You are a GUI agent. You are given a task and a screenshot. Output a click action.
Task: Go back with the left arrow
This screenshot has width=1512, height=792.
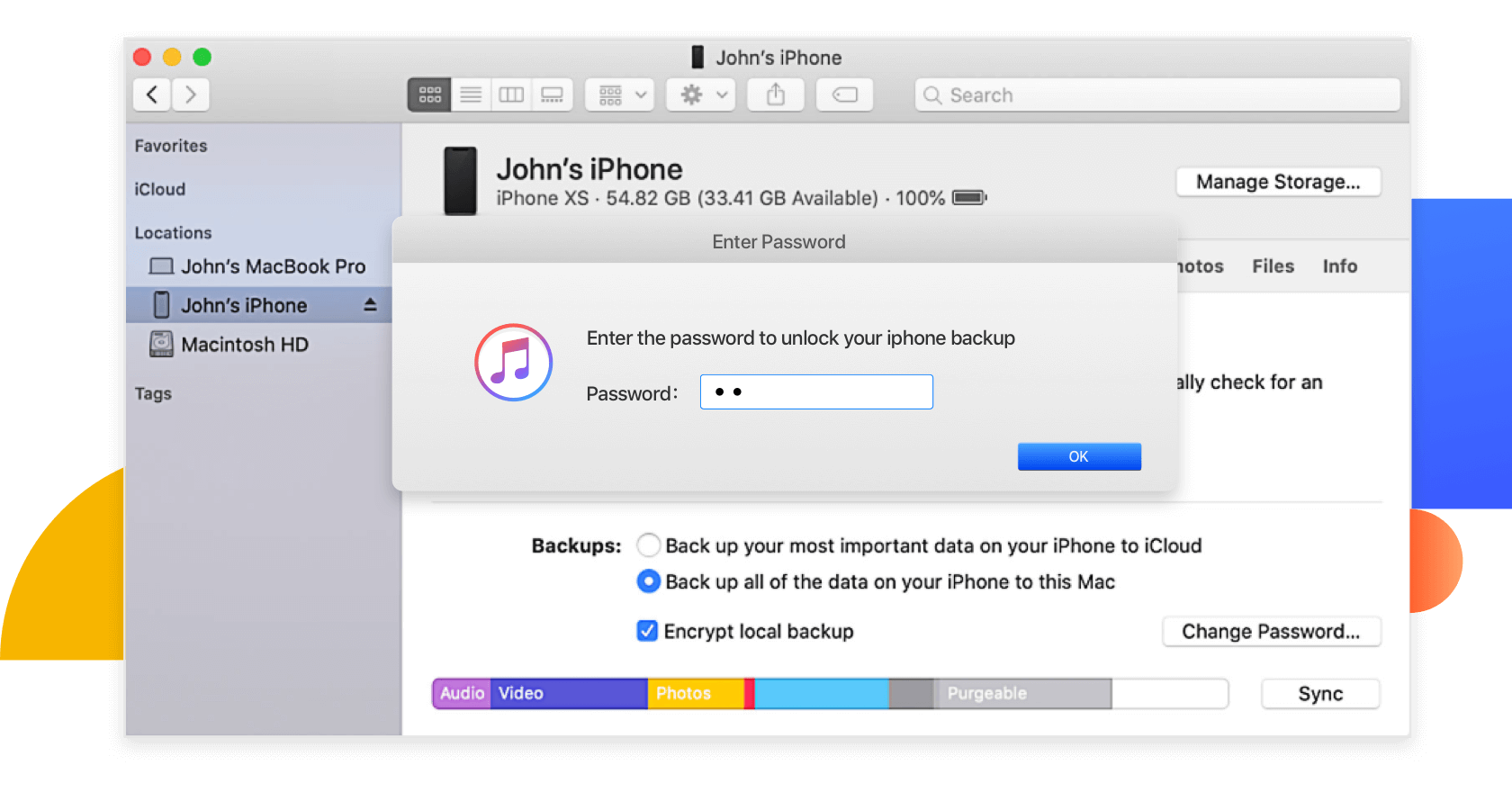point(152,94)
